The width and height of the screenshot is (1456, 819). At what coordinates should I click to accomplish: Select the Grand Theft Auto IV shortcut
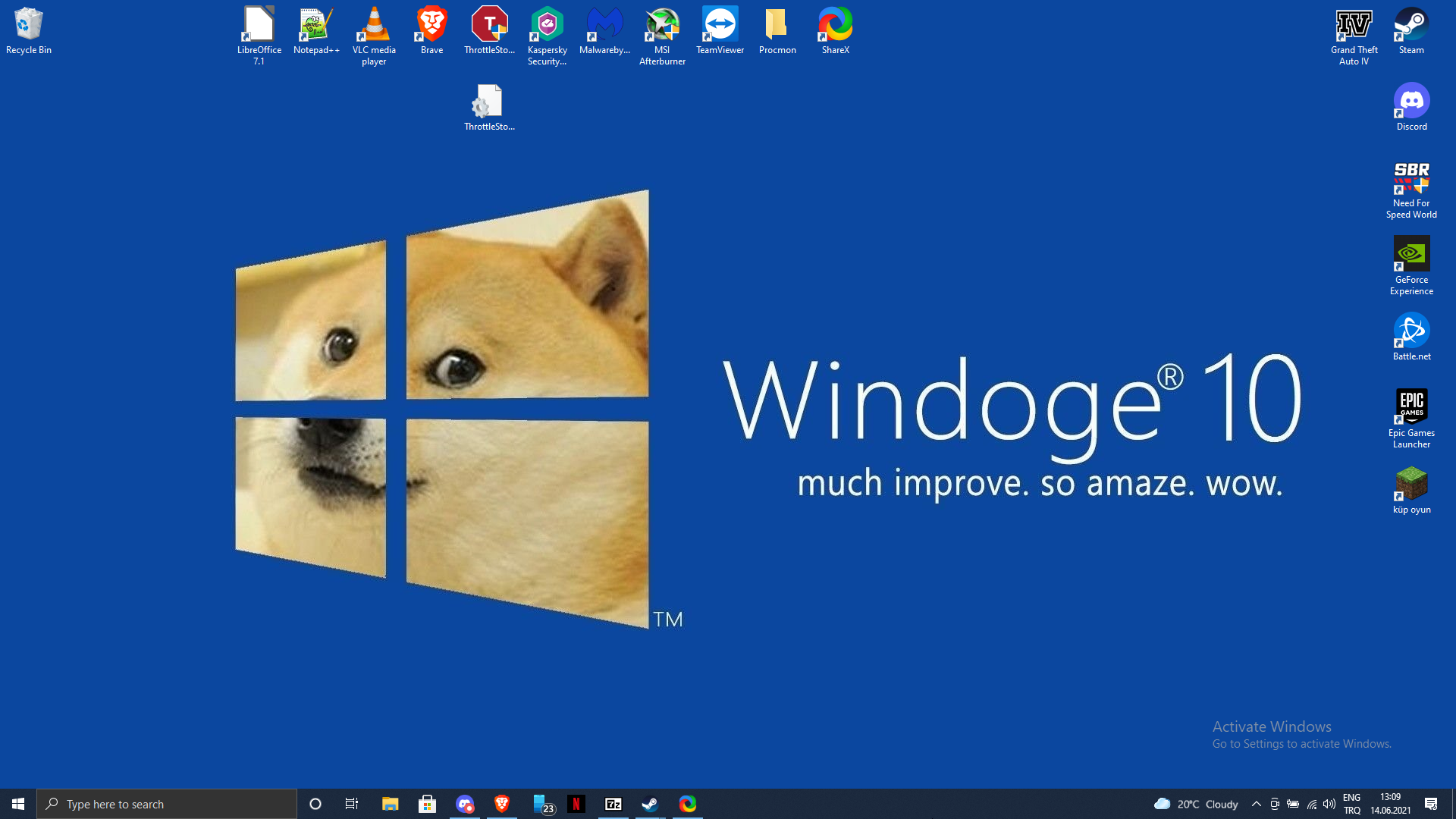[x=1354, y=36]
